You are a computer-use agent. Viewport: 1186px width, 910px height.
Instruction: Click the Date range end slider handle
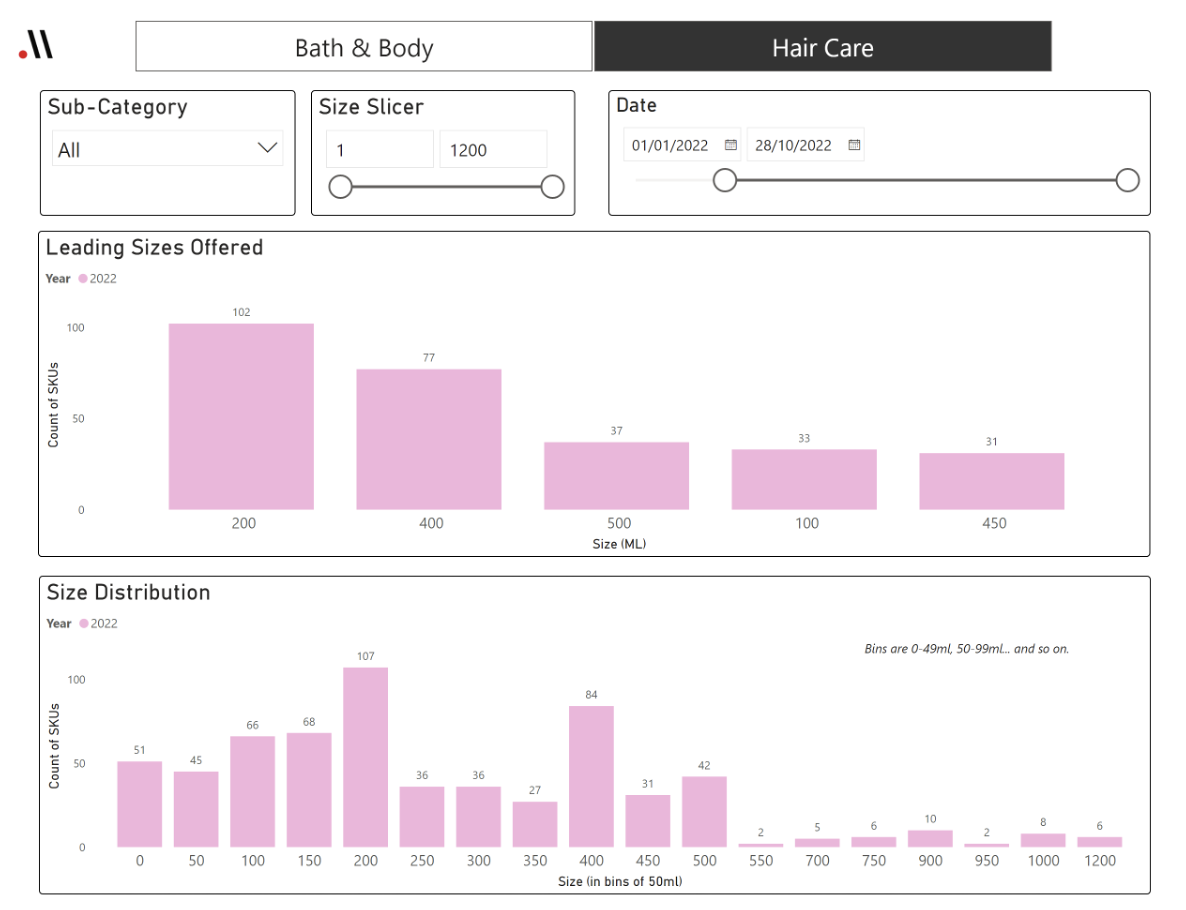1127,180
